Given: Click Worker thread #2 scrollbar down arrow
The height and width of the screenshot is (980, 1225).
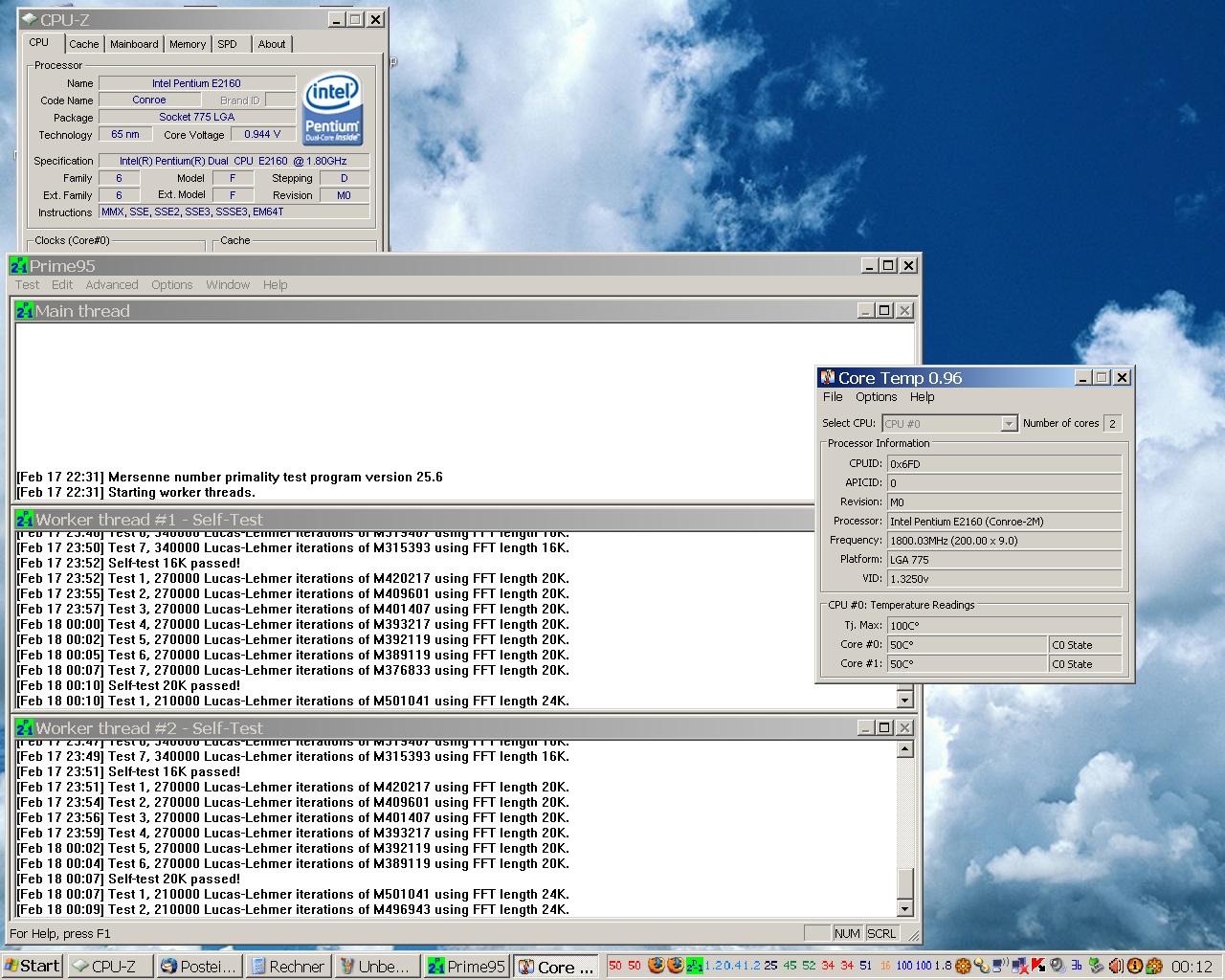Looking at the screenshot, I should pyautogui.click(x=905, y=908).
